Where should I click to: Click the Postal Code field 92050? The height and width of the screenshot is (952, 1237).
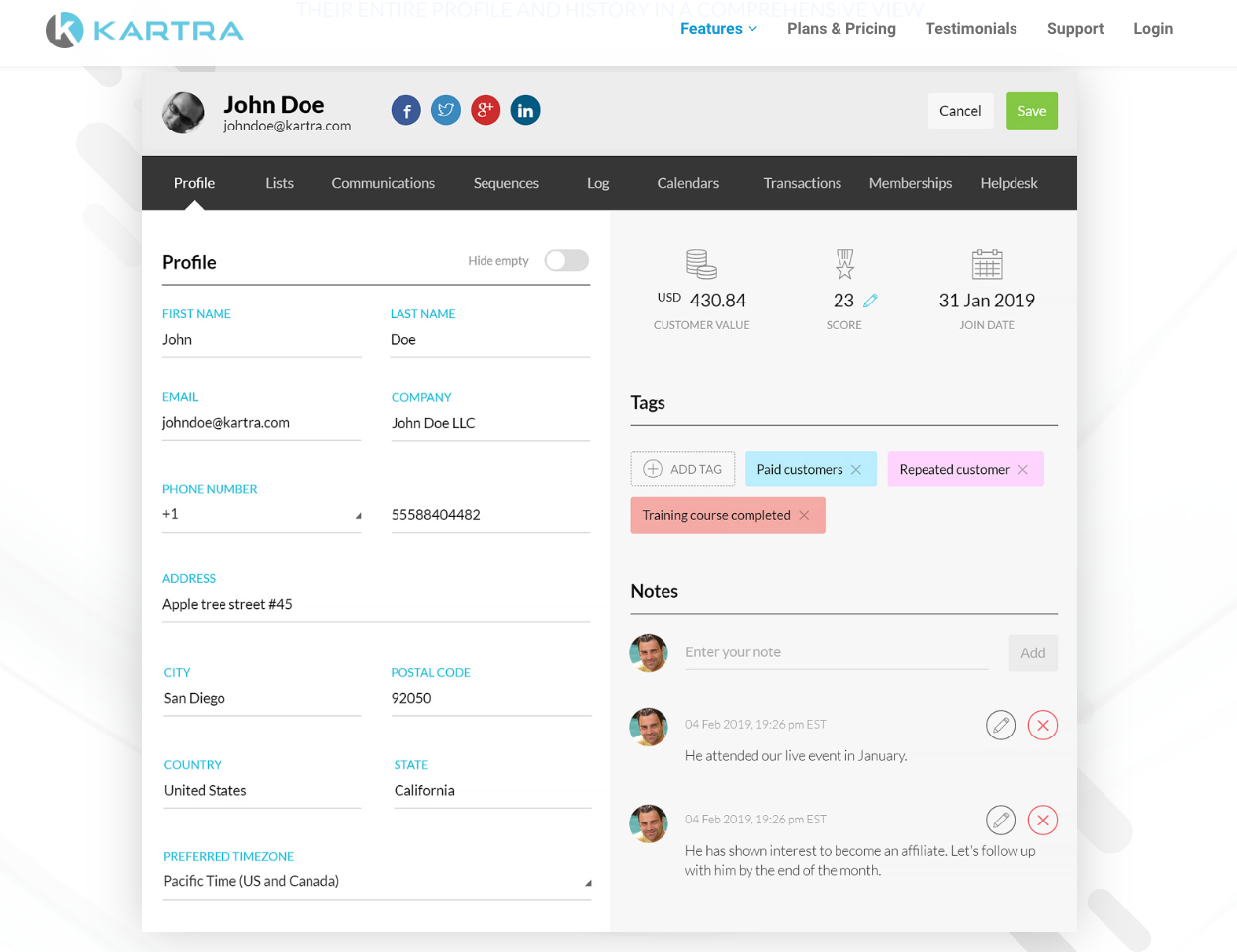click(x=491, y=698)
